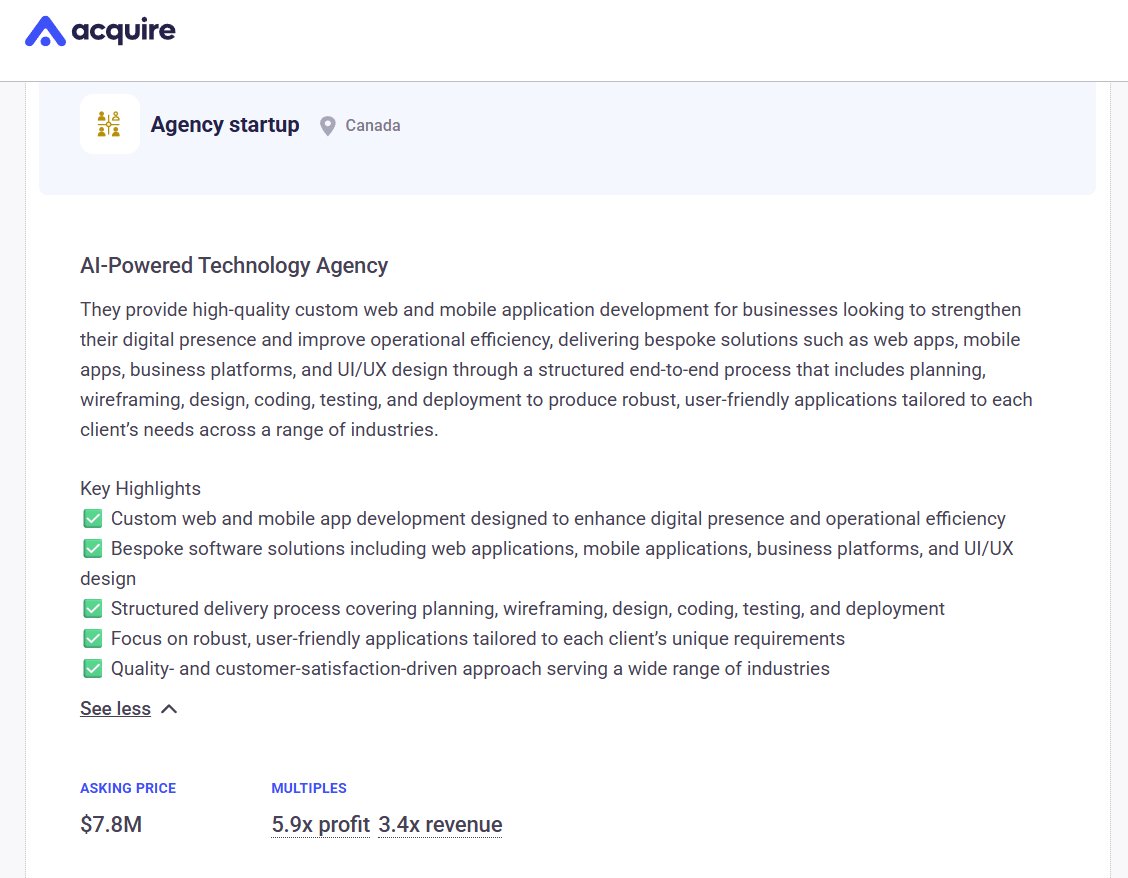Collapse description with See less link

(x=115, y=709)
